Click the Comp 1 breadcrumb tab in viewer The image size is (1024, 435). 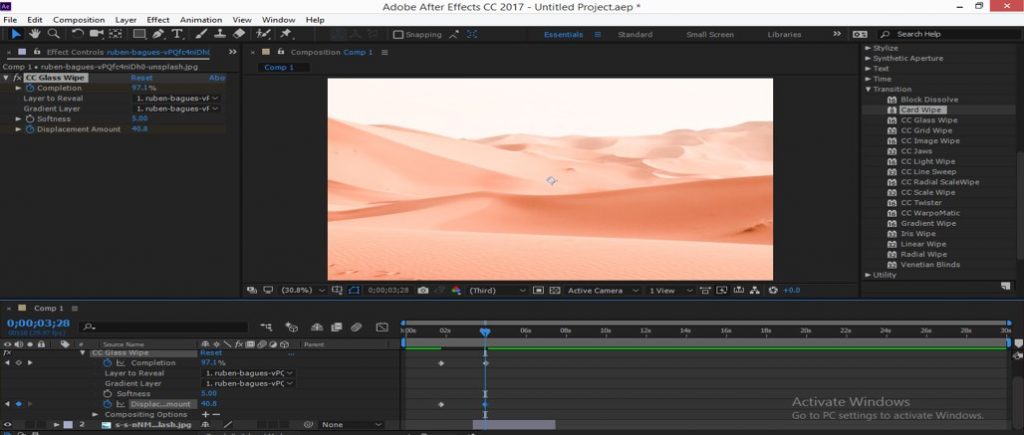click(279, 67)
